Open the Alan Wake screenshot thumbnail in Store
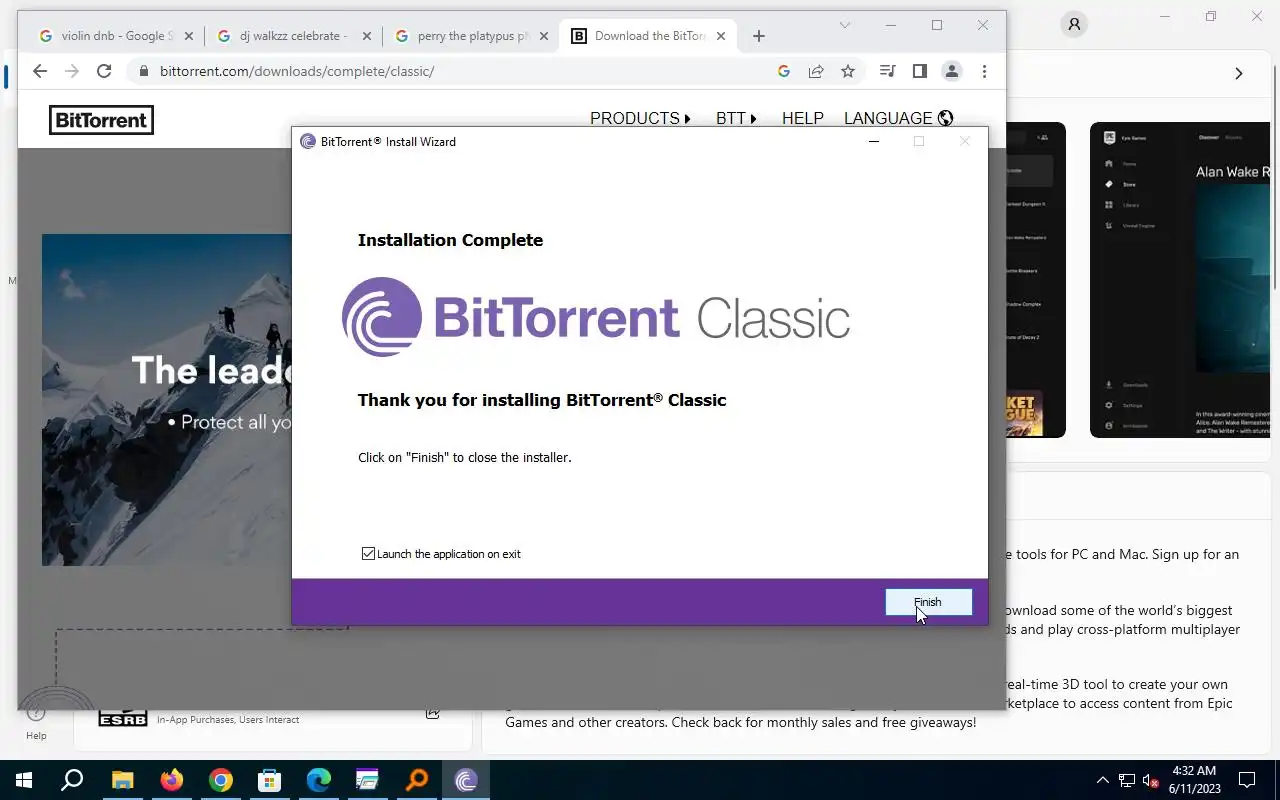This screenshot has height=800, width=1280. [1180, 280]
